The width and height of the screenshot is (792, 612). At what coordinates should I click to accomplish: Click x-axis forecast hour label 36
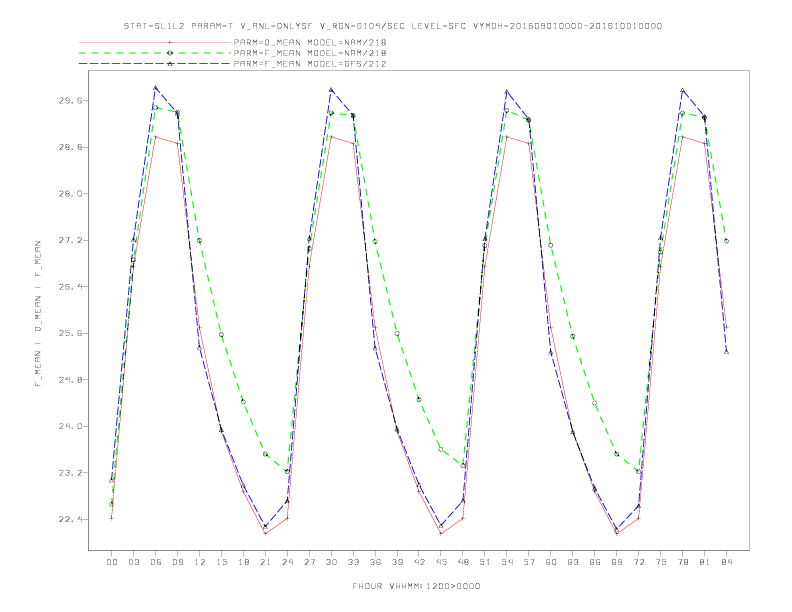(375, 562)
